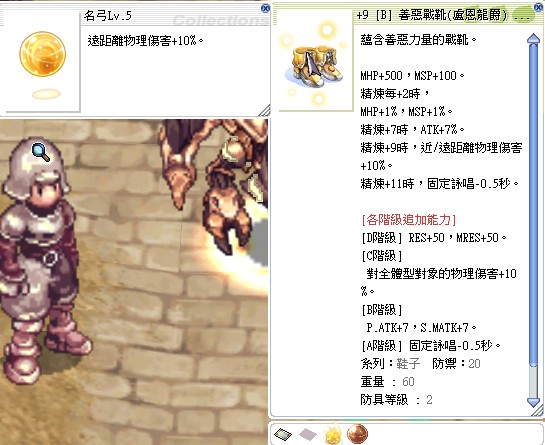Screen dimensions: 545x445
Task: Select the card slot icon below the boots window
Action: click(x=283, y=434)
